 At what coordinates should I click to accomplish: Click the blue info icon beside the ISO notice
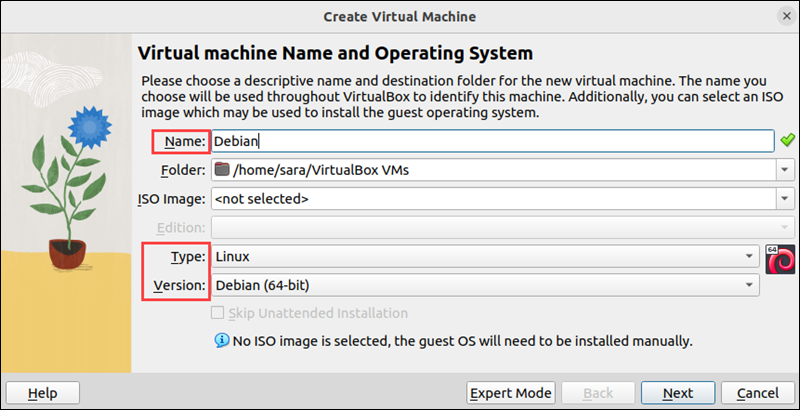221,340
